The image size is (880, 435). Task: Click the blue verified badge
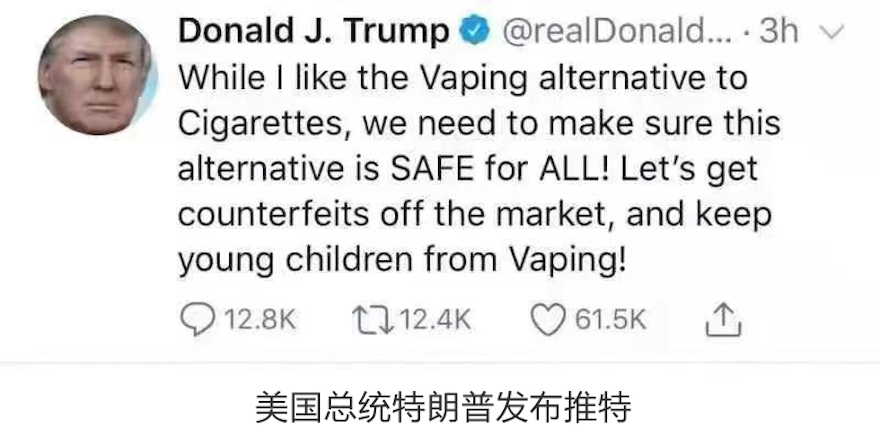coord(475,32)
